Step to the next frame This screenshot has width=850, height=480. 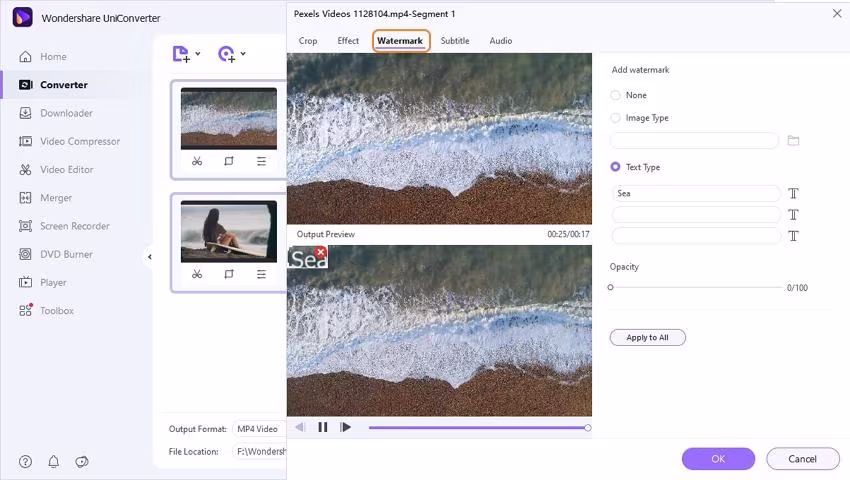[345, 427]
